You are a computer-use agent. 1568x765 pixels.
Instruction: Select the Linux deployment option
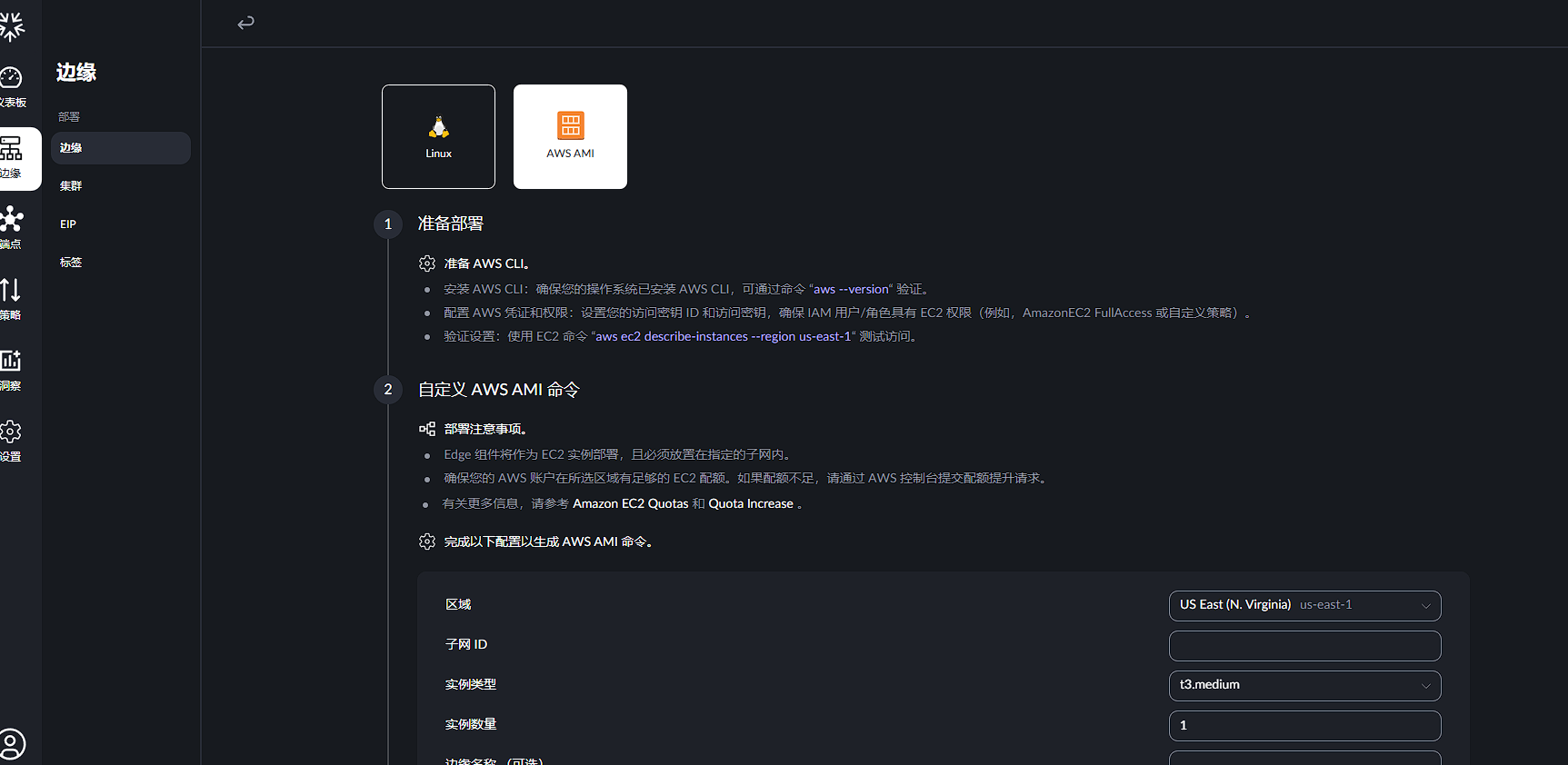pyautogui.click(x=438, y=136)
